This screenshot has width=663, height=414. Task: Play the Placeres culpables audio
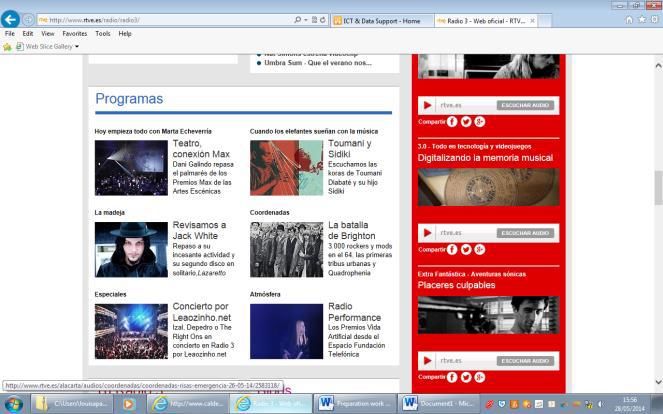(427, 361)
